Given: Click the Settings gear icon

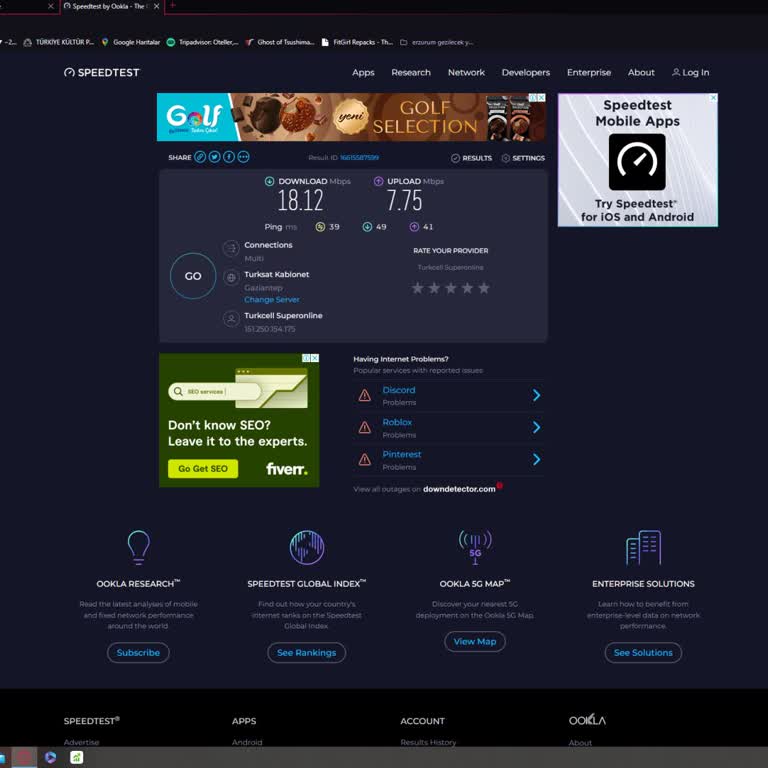Looking at the screenshot, I should coord(506,158).
